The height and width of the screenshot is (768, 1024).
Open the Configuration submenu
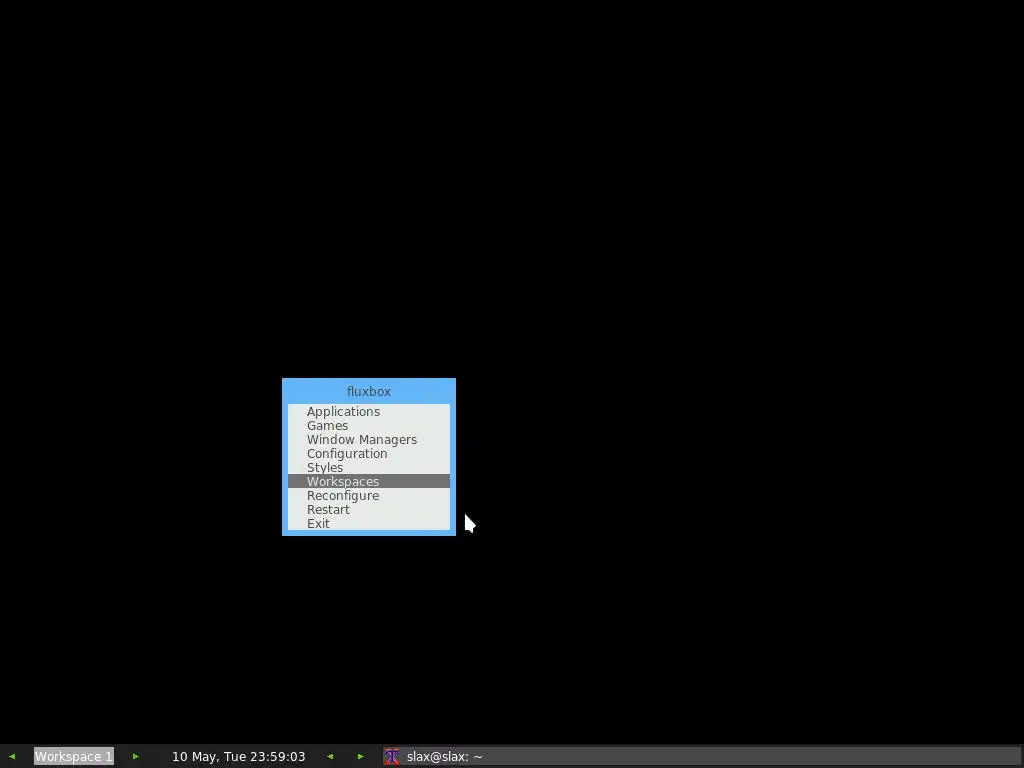click(x=368, y=453)
